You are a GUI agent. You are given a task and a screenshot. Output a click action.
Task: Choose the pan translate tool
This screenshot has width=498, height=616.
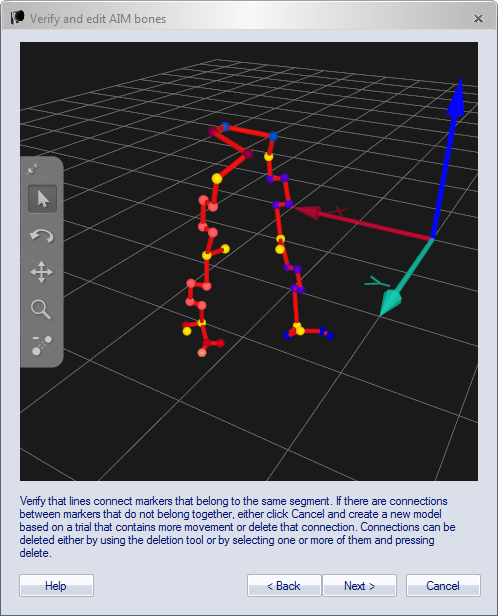coord(42,272)
